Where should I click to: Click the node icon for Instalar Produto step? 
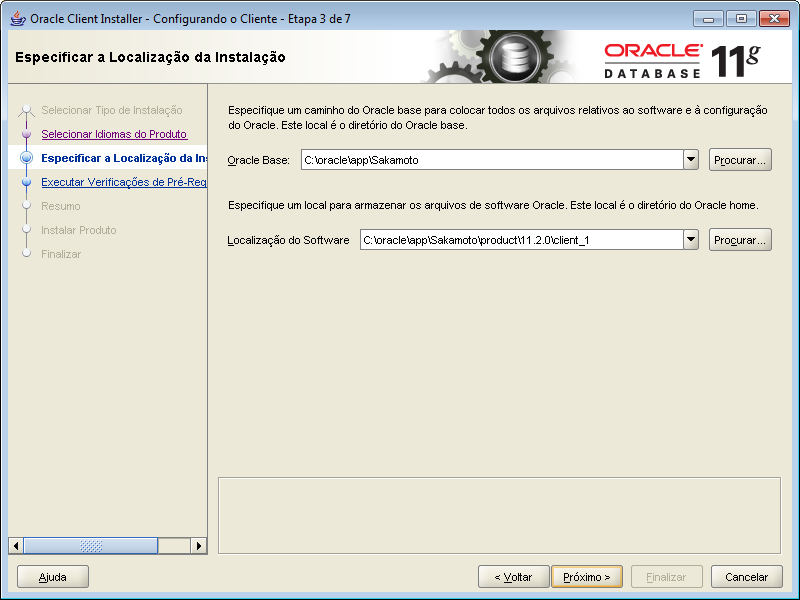point(28,226)
